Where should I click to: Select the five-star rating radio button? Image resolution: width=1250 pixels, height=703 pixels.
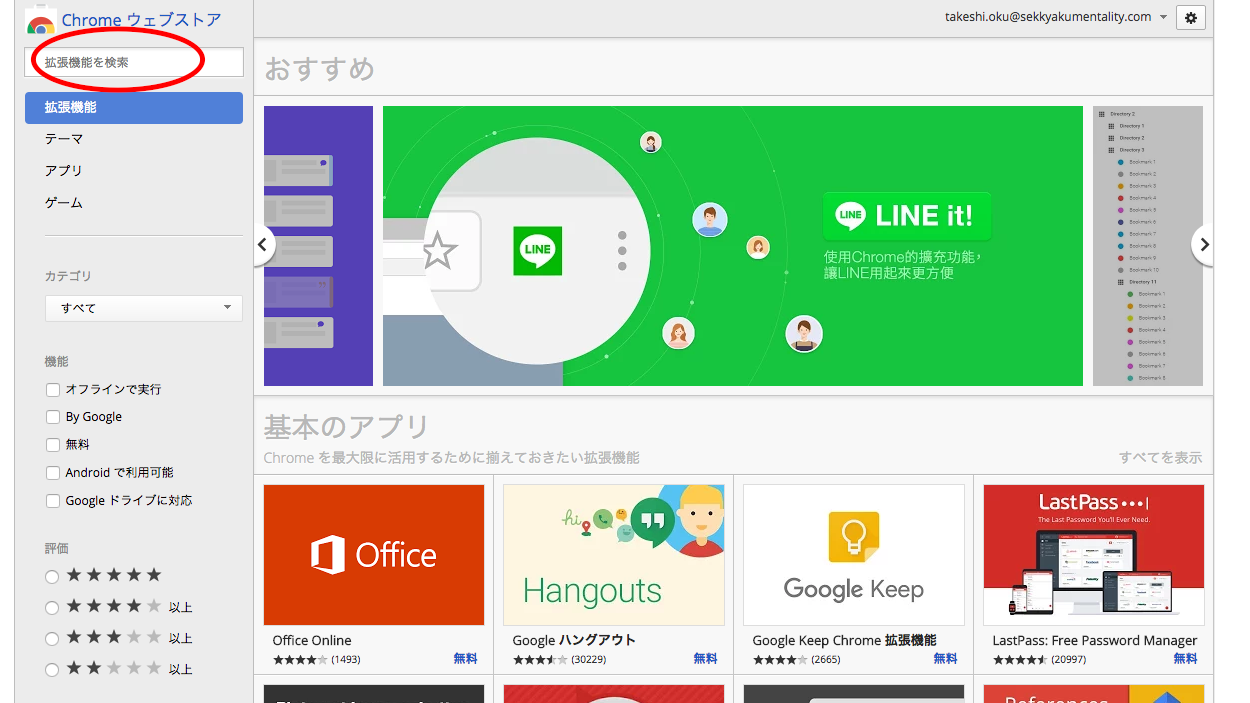click(x=52, y=576)
